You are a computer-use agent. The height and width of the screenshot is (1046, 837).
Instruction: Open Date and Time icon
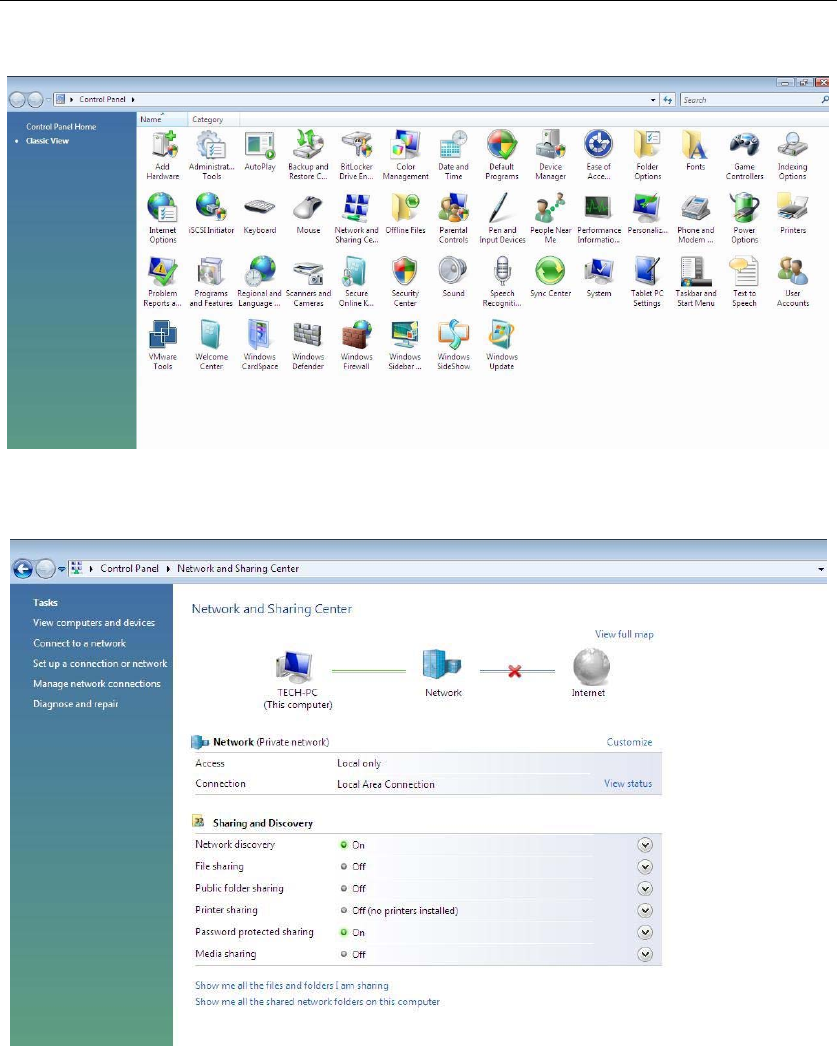pyautogui.click(x=454, y=155)
